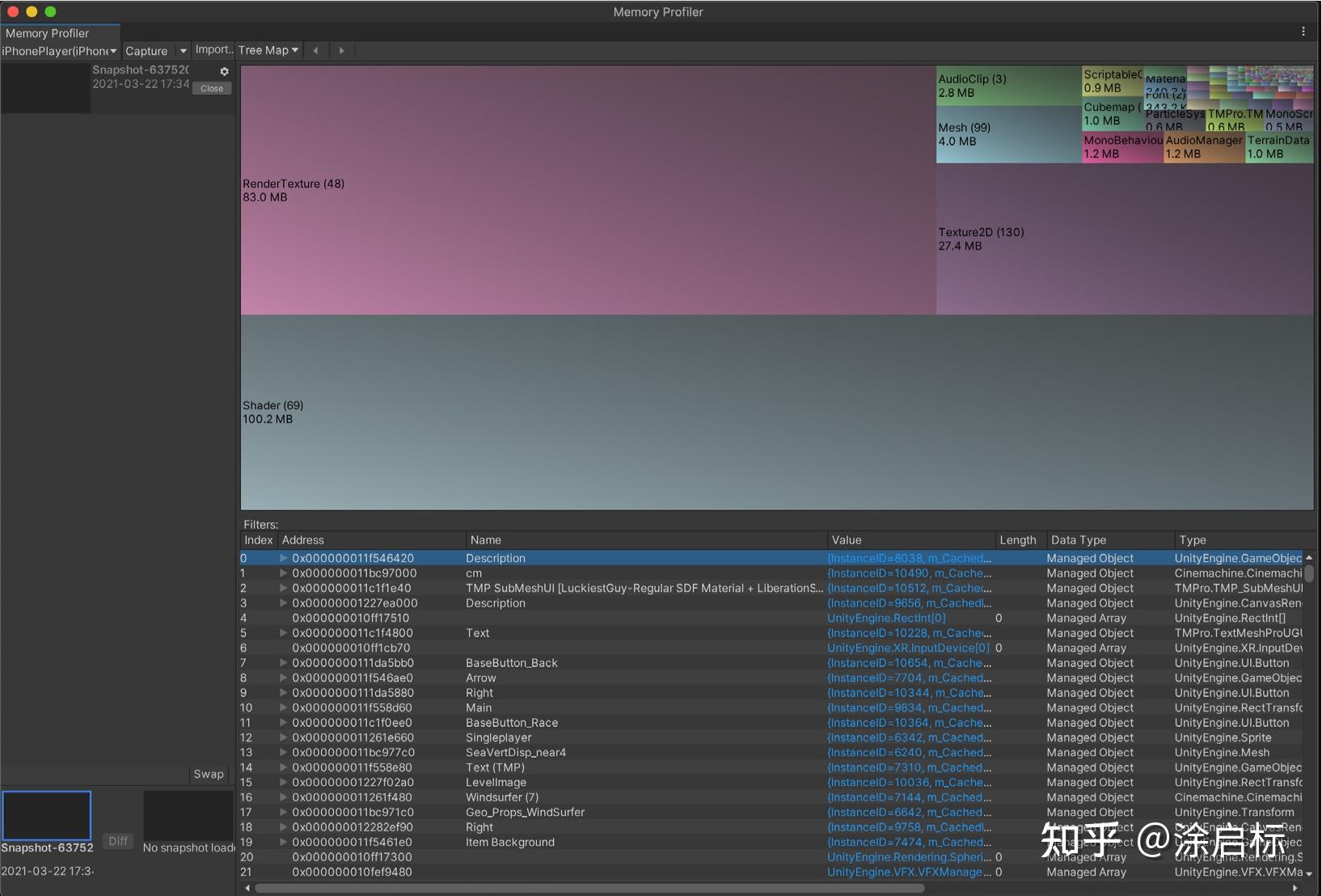The image size is (1322, 896).
Task: Select the RenderTexture (48) tree map block
Action: (x=589, y=190)
